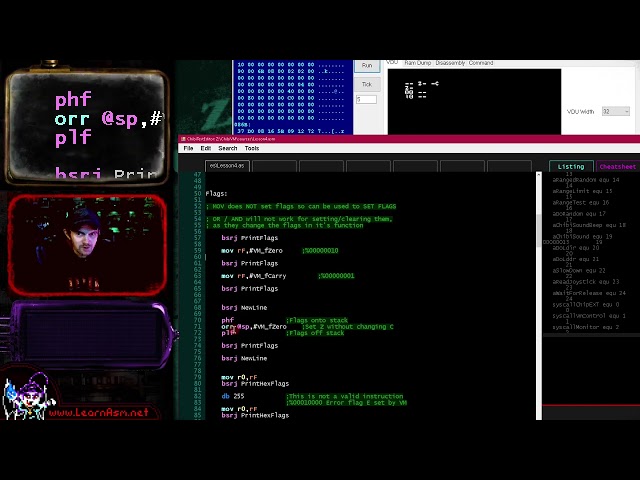Click listing row 'syscallMonitor equ 2'
The image size is (640, 480).
tap(586, 327)
